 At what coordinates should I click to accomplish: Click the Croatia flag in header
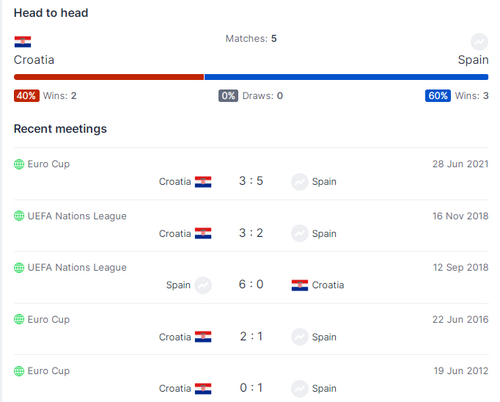click(23, 42)
